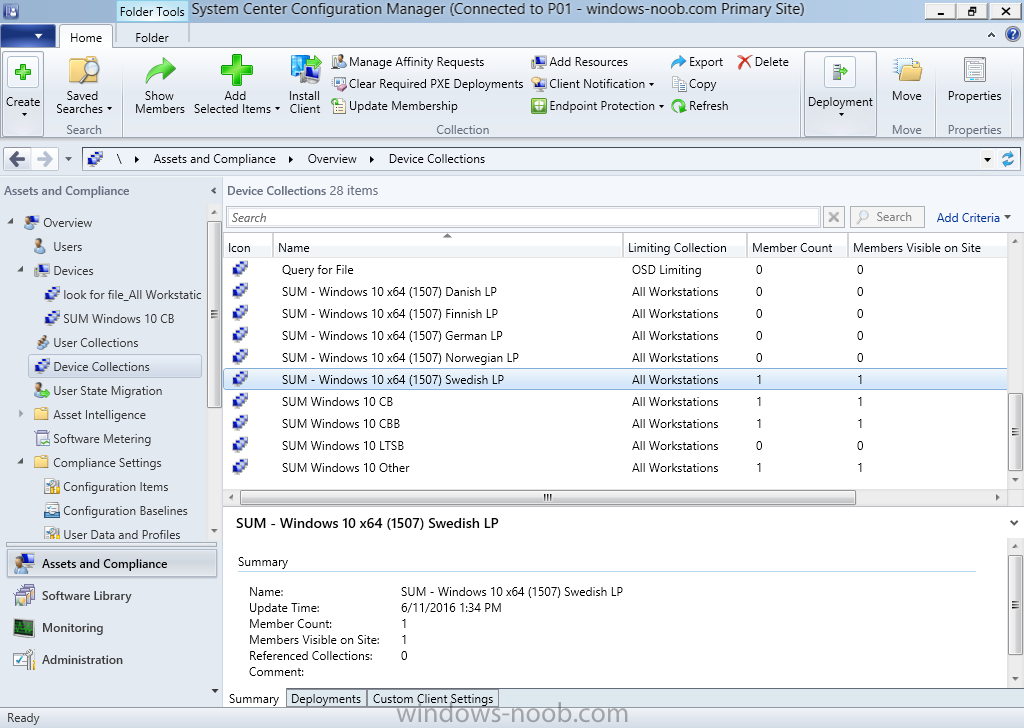
Task: Open Assets and Compliance workspace
Action: tap(112, 563)
